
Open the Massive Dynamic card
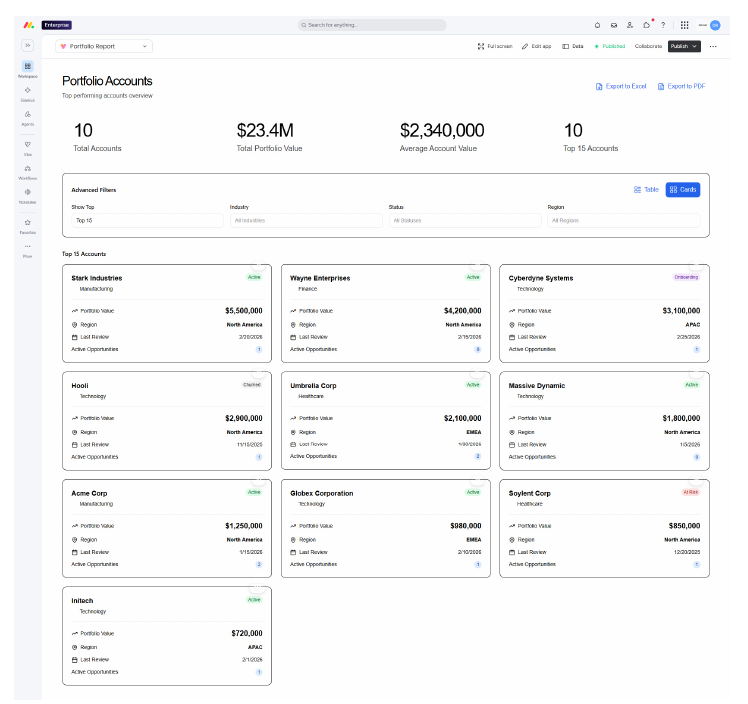click(604, 421)
